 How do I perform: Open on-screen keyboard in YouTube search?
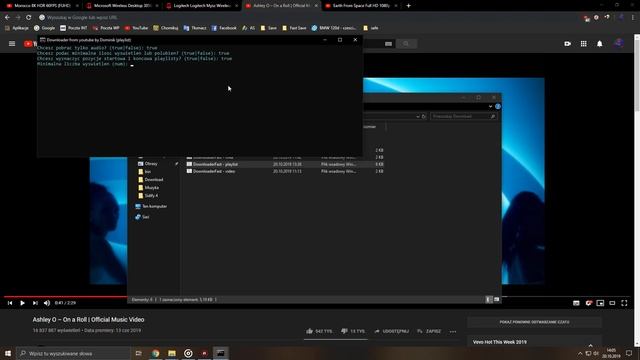click(388, 44)
